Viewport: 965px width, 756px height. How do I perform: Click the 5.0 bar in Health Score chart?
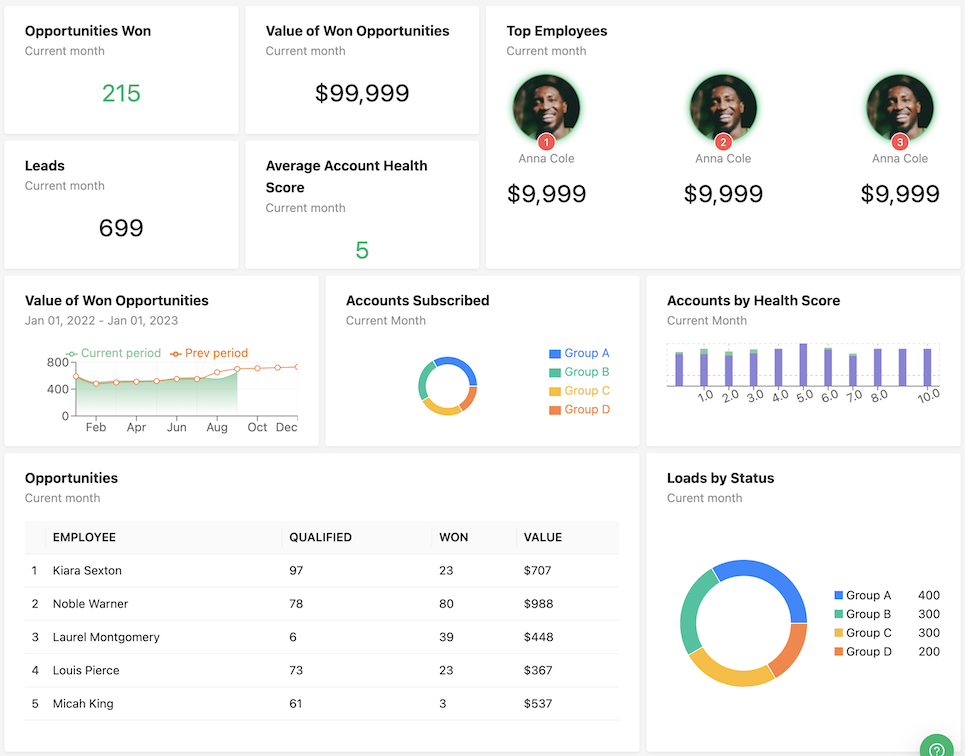tap(803, 365)
